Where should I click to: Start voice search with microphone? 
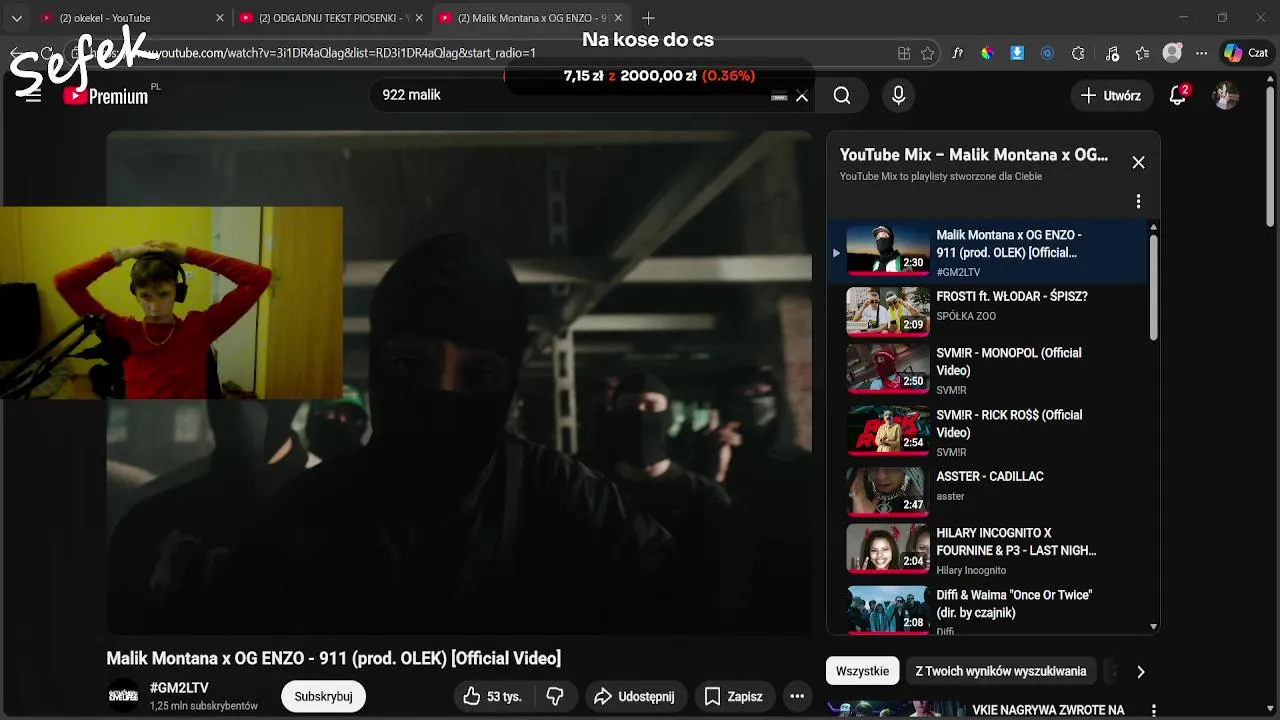[x=898, y=95]
